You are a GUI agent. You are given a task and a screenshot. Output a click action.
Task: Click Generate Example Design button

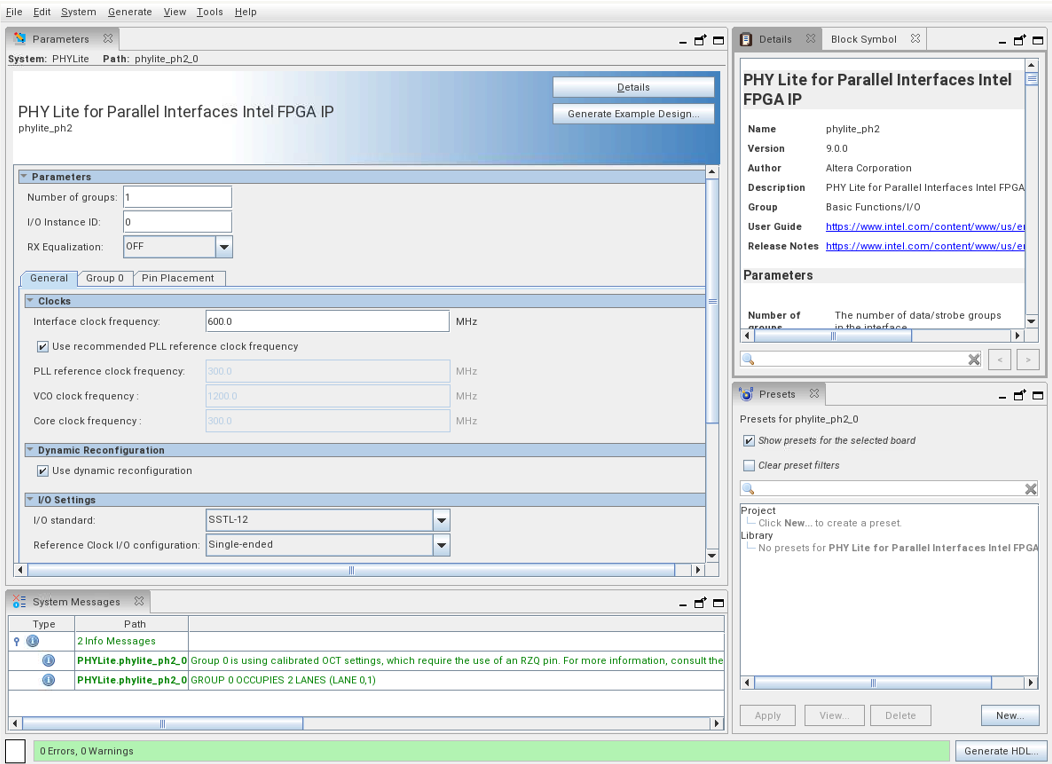tap(633, 114)
